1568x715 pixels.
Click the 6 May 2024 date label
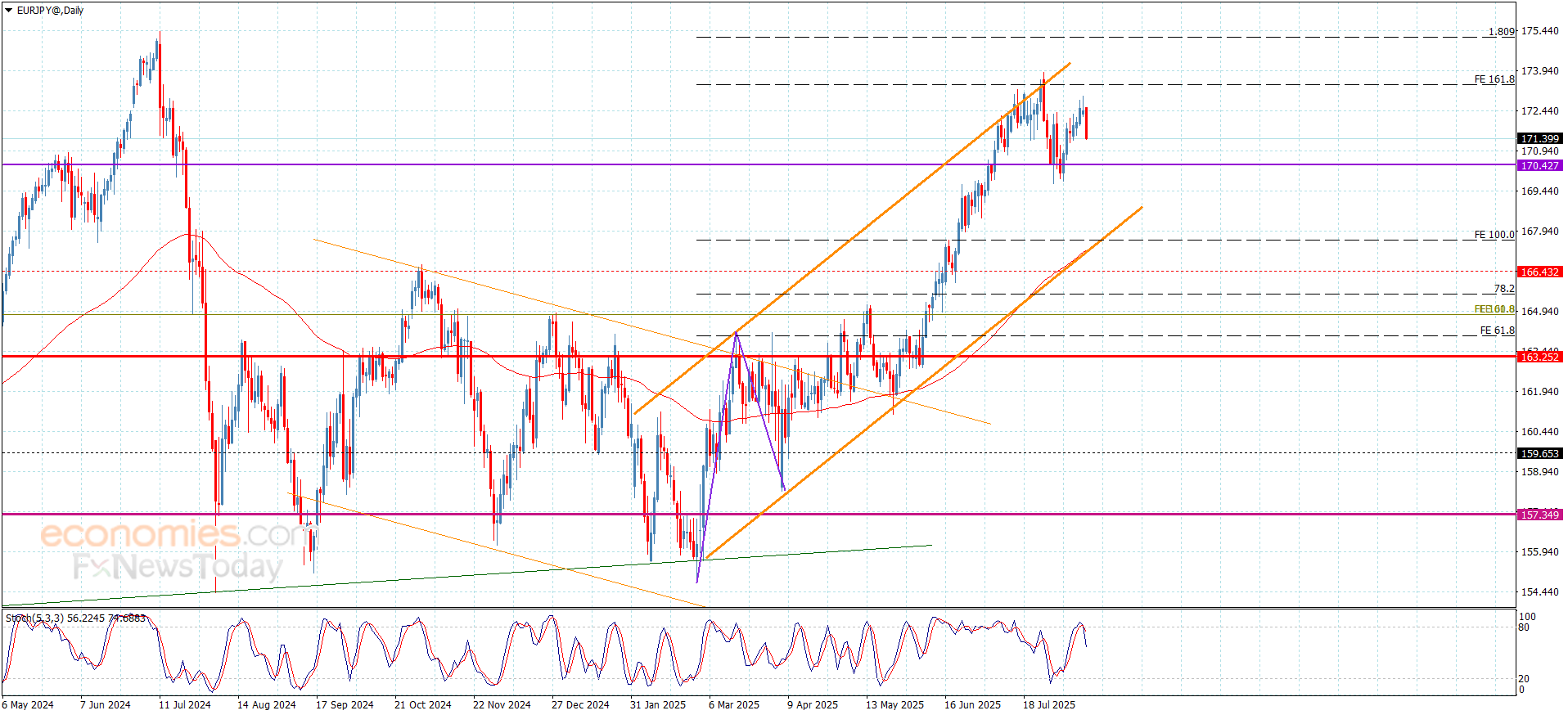pyautogui.click(x=28, y=705)
